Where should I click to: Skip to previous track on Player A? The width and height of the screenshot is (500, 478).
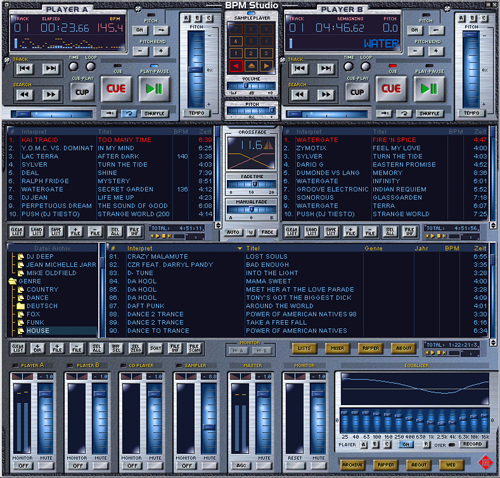24,69
